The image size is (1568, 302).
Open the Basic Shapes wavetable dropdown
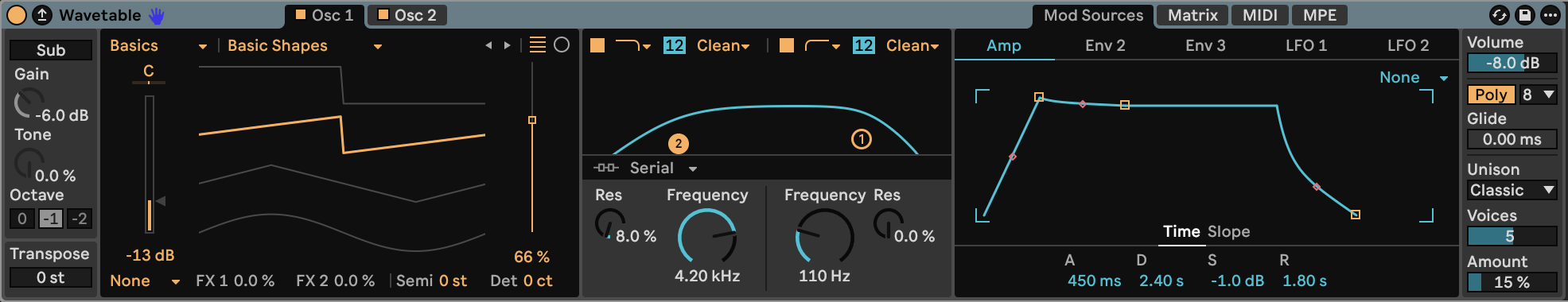tap(304, 46)
